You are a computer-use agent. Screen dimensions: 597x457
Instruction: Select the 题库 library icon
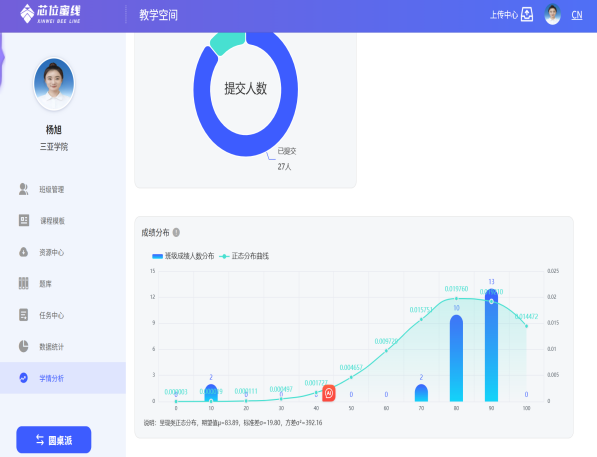click(24, 283)
